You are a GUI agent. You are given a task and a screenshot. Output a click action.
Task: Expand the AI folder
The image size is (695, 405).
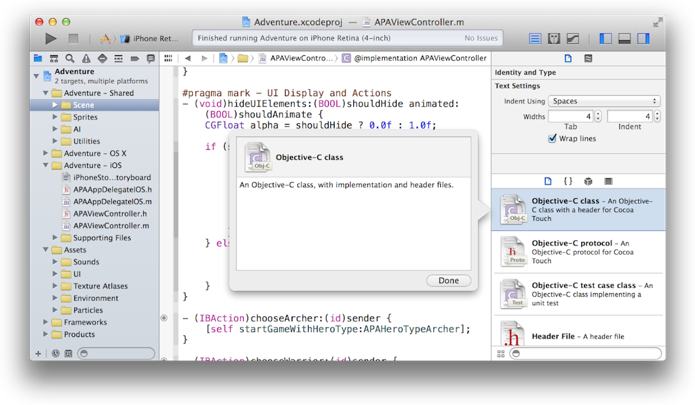(55, 129)
